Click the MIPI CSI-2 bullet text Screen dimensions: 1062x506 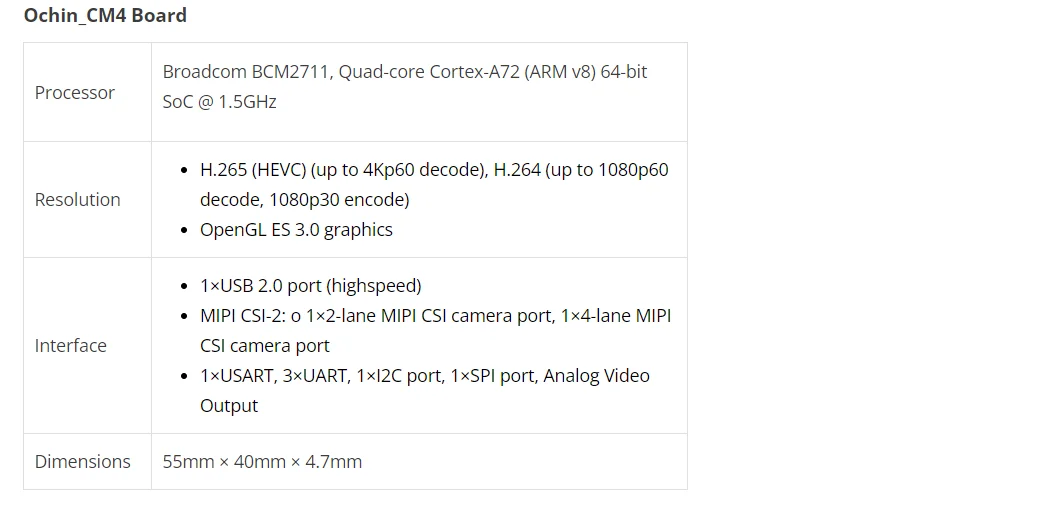243,315
